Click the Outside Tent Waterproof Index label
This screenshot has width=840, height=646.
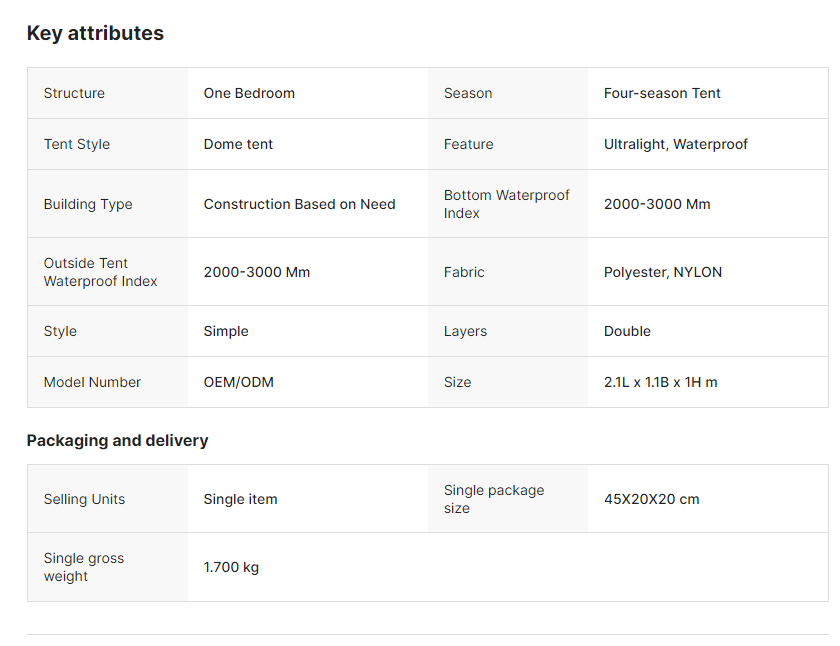click(100, 272)
